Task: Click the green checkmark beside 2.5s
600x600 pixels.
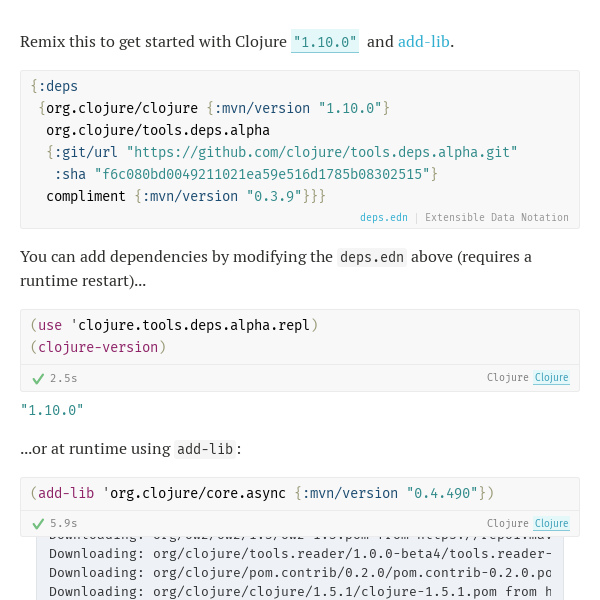Action: pos(38,379)
